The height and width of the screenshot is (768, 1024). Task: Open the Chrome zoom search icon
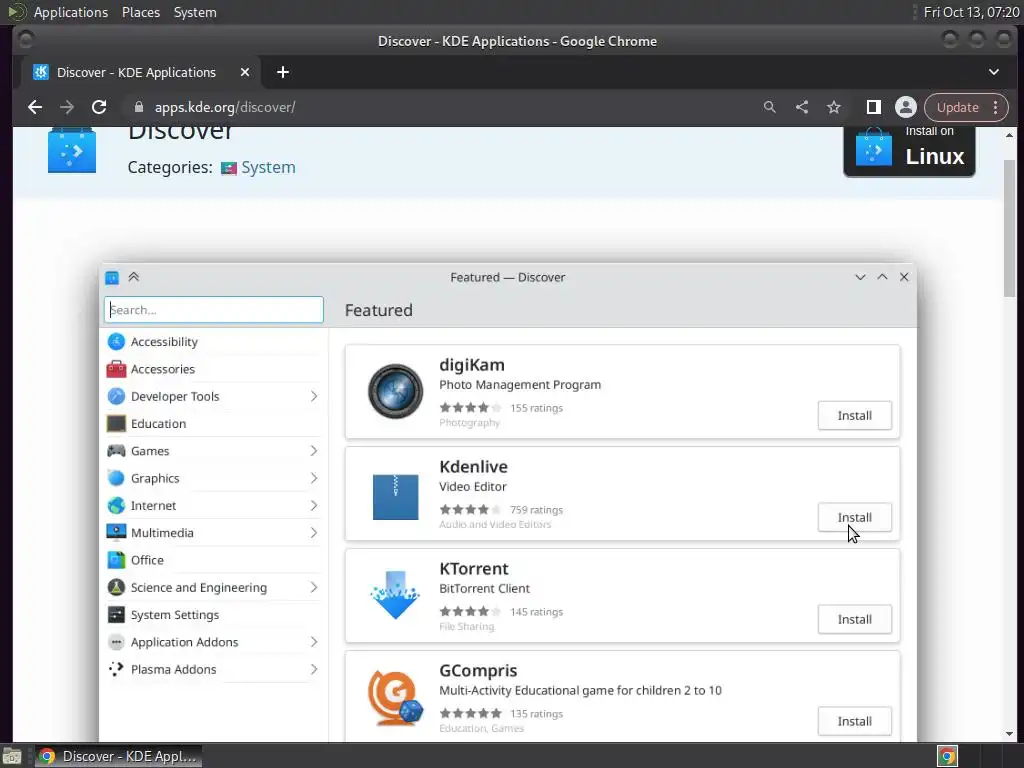770,107
